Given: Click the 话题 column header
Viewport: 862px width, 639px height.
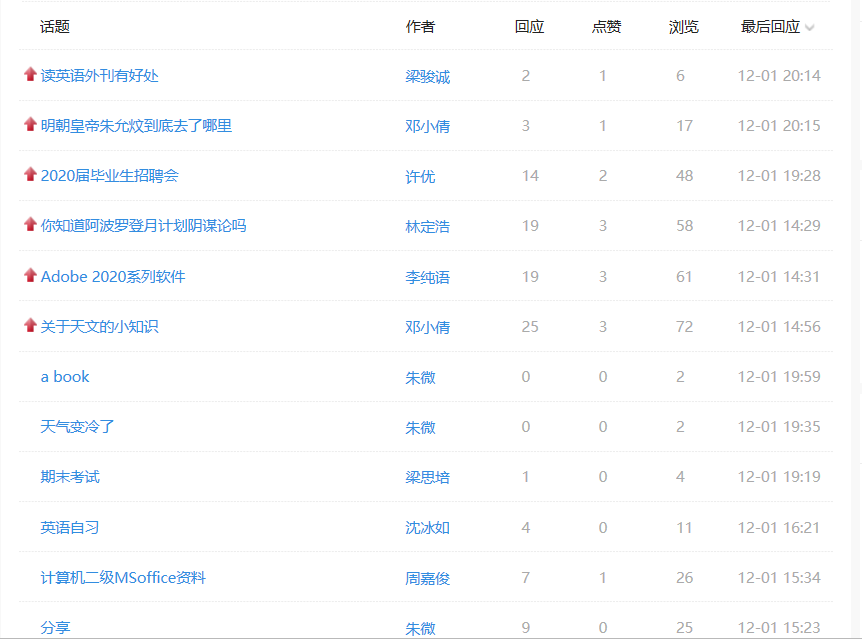Looking at the screenshot, I should [x=57, y=27].
